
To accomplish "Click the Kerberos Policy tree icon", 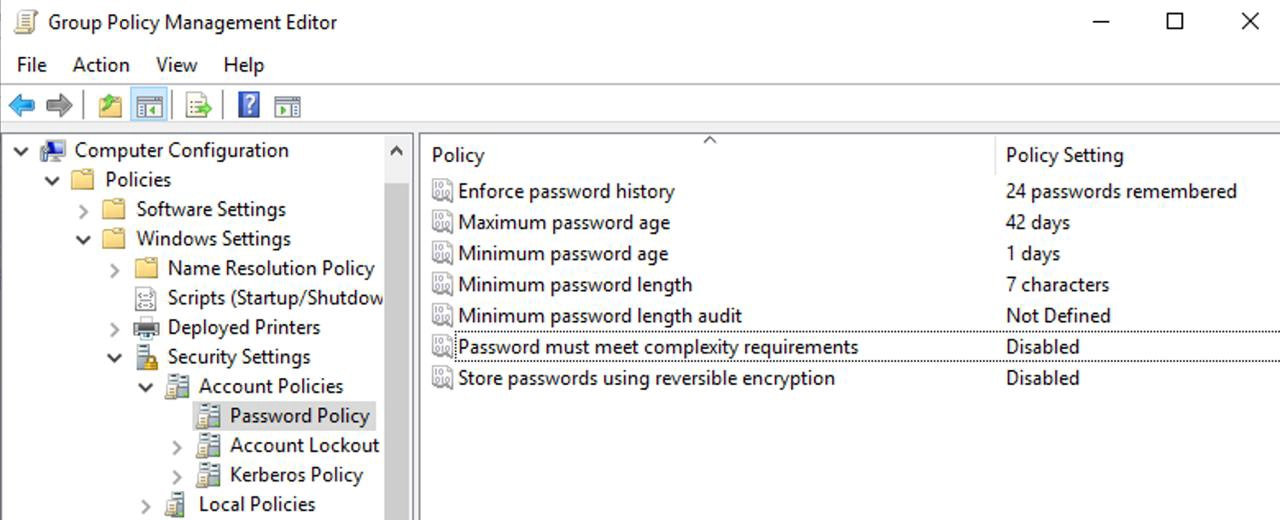I will 208,475.
